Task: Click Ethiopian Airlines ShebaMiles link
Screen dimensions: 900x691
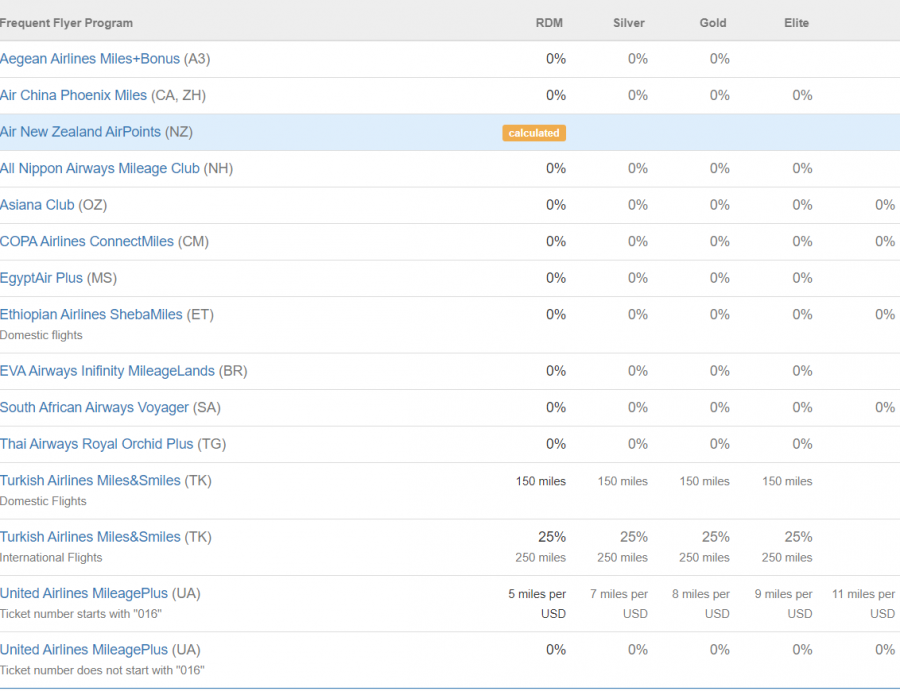Action: pos(91,315)
